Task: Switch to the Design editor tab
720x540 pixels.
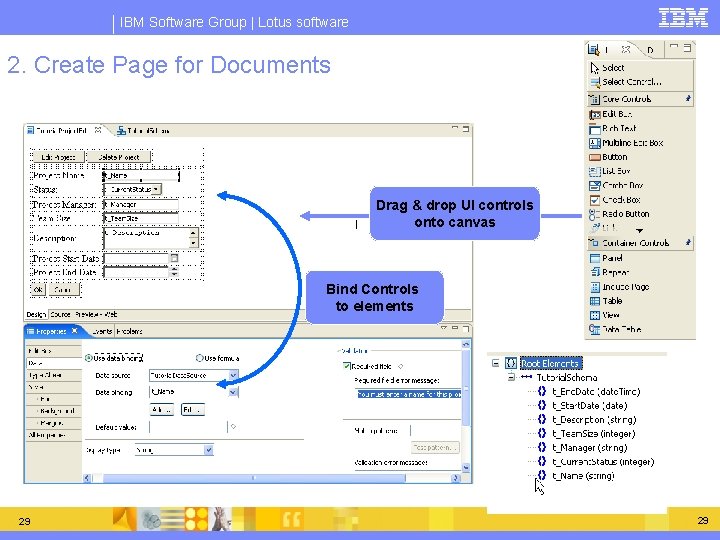Action: [x=36, y=315]
